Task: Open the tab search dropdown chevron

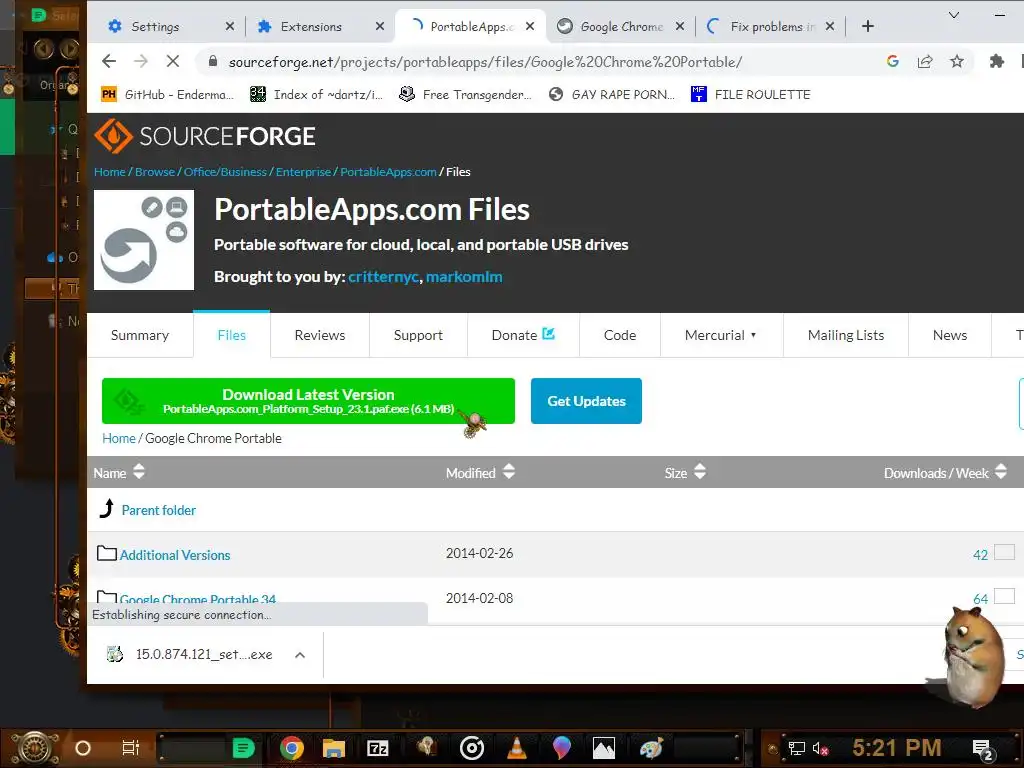Action: tap(954, 15)
